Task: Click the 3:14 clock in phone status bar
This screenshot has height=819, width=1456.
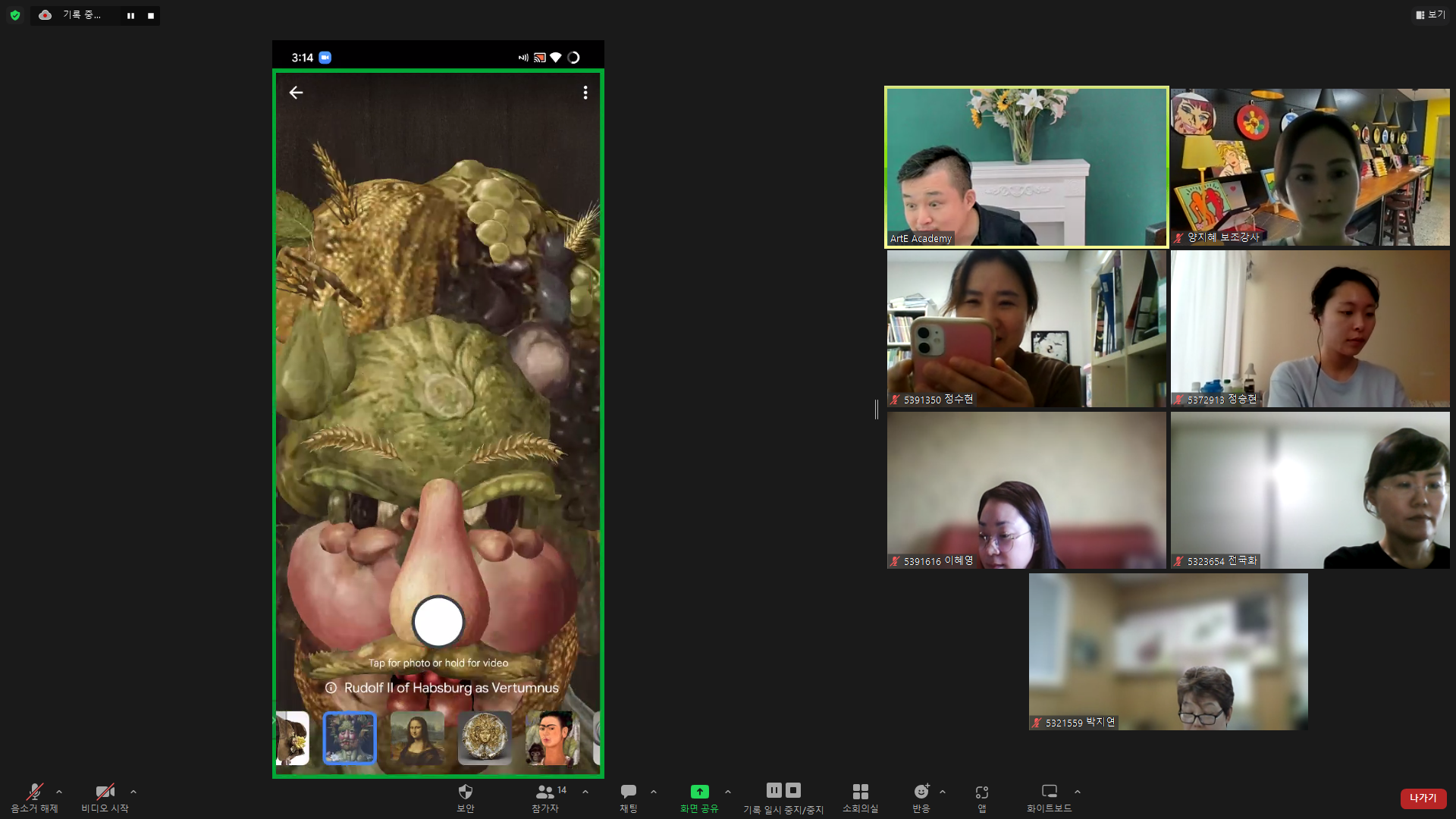Action: click(303, 58)
